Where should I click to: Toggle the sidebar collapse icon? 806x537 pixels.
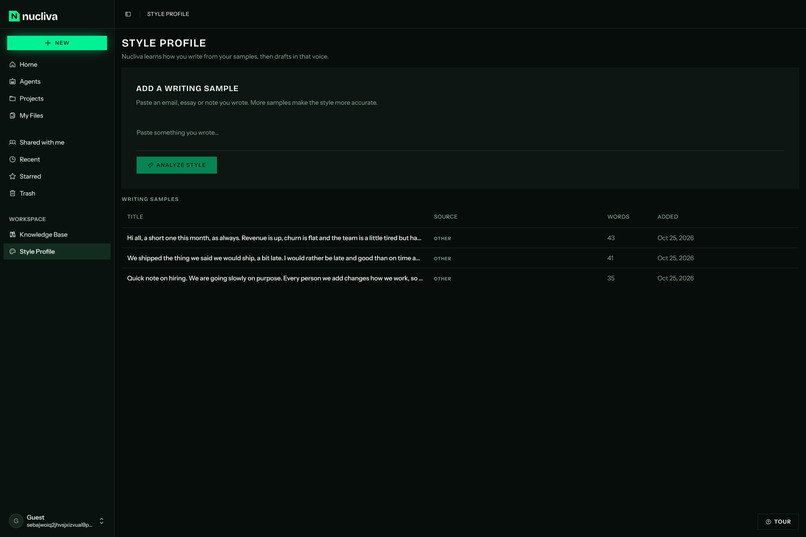(x=128, y=14)
